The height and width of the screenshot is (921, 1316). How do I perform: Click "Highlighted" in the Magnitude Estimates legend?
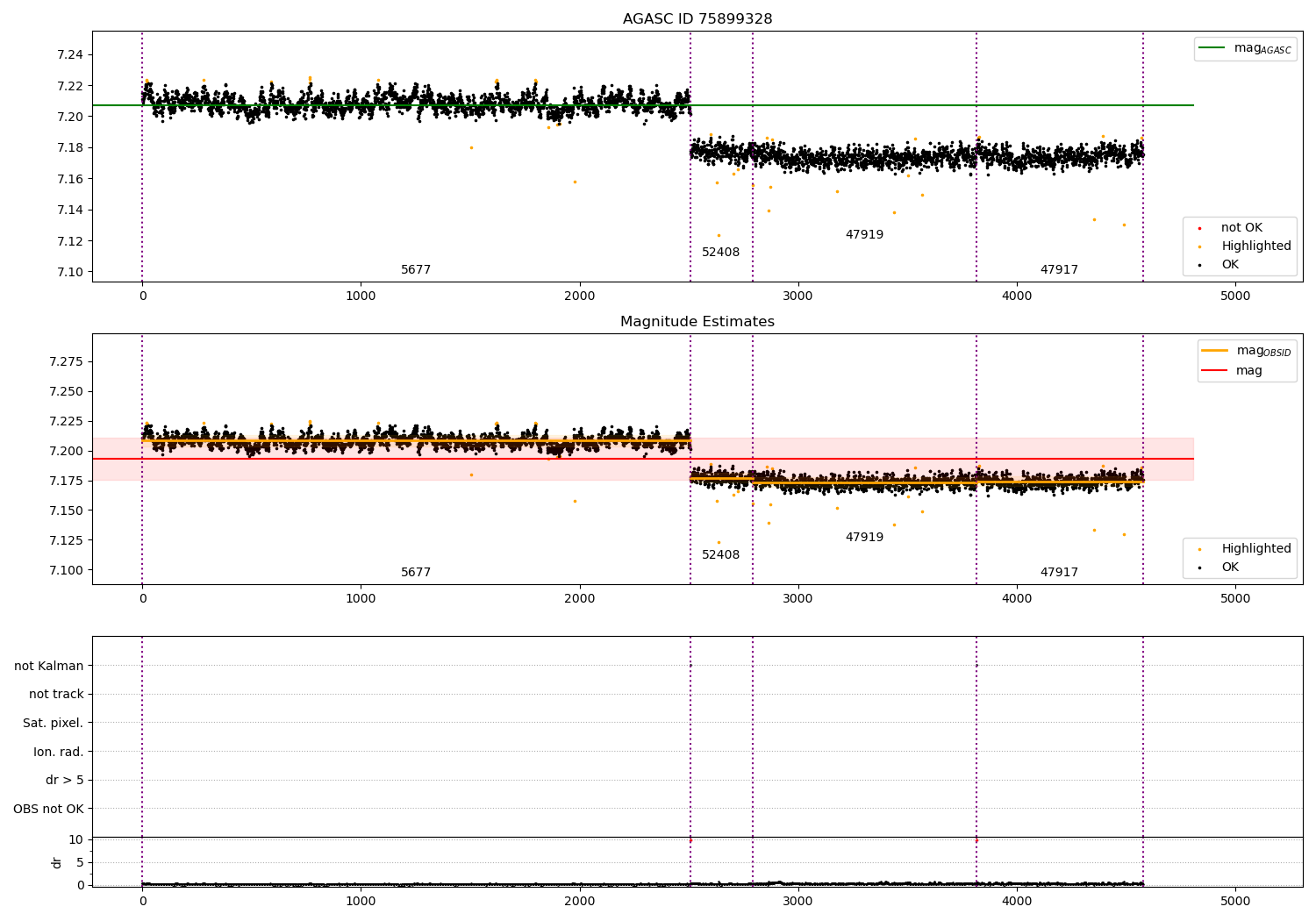1256,549
